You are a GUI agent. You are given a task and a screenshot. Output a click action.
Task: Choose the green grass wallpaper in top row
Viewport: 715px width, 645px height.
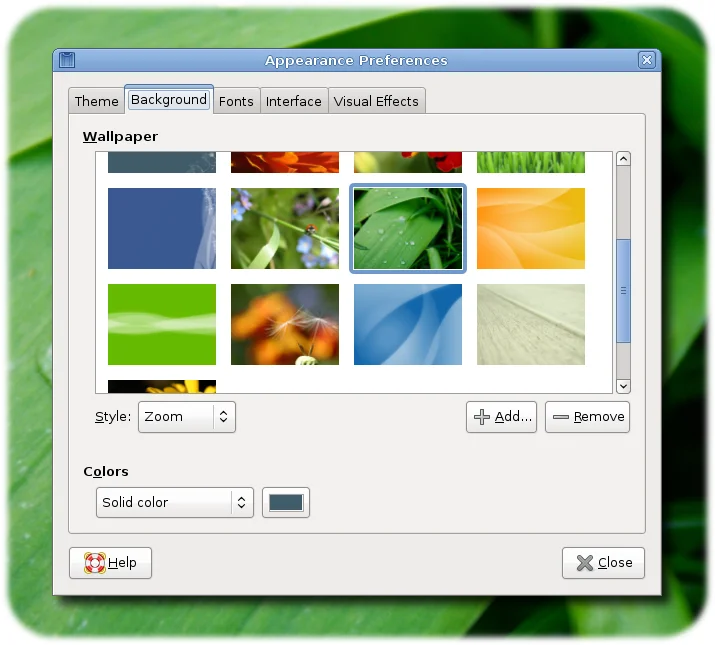pos(531,162)
